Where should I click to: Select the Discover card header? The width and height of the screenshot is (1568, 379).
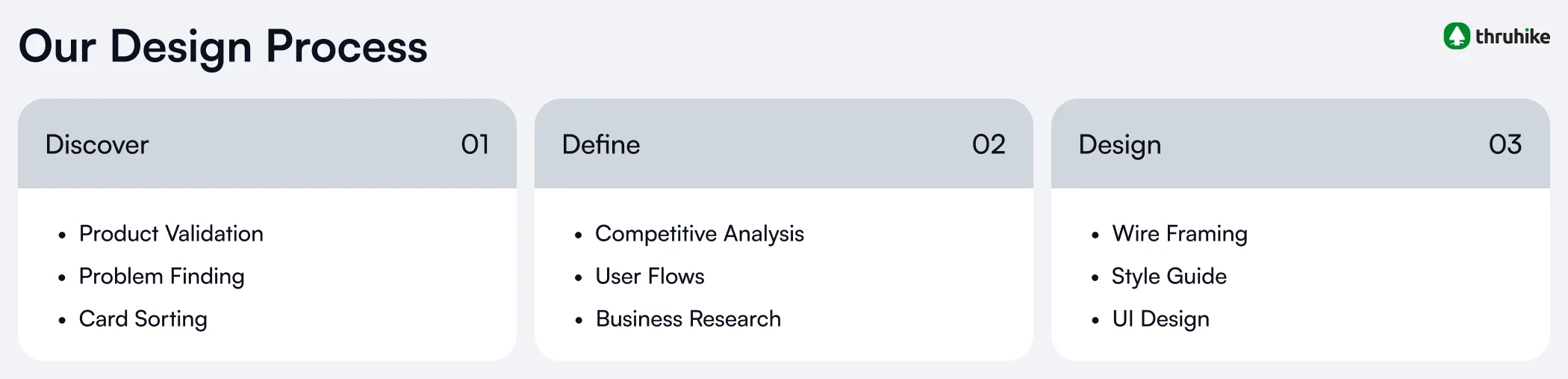(97, 144)
